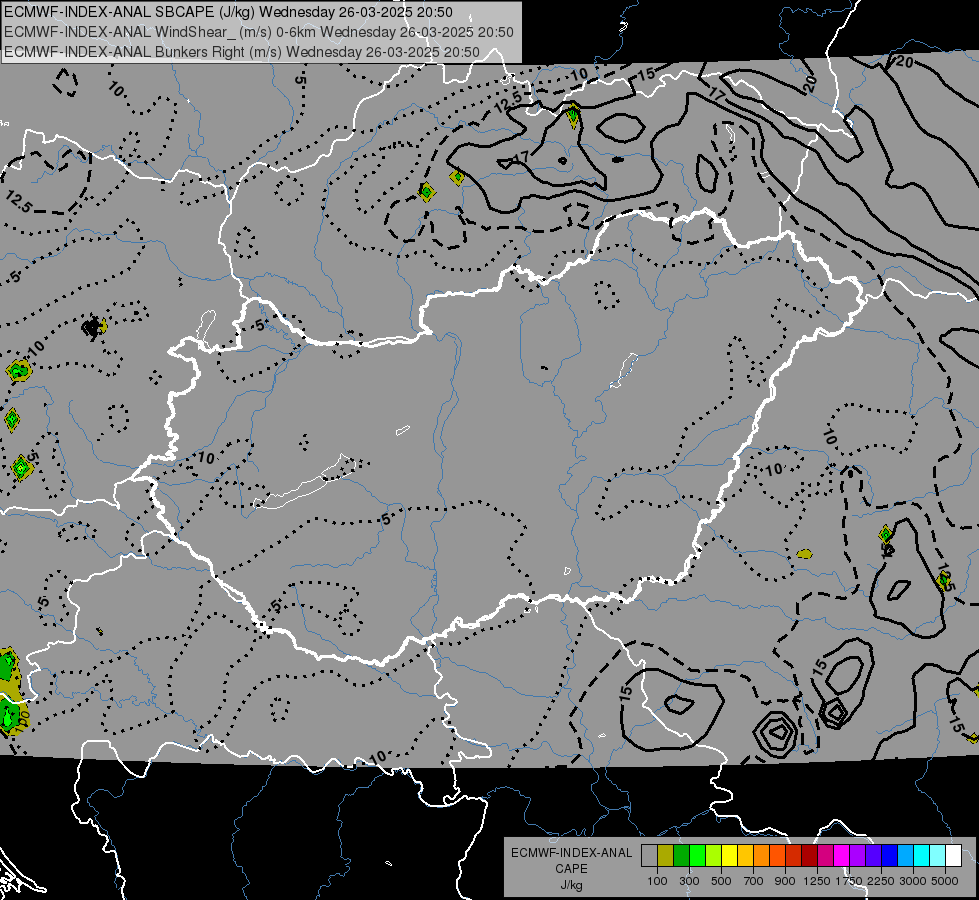Click the legend value 2250
The height and width of the screenshot is (900, 979).
881,881
